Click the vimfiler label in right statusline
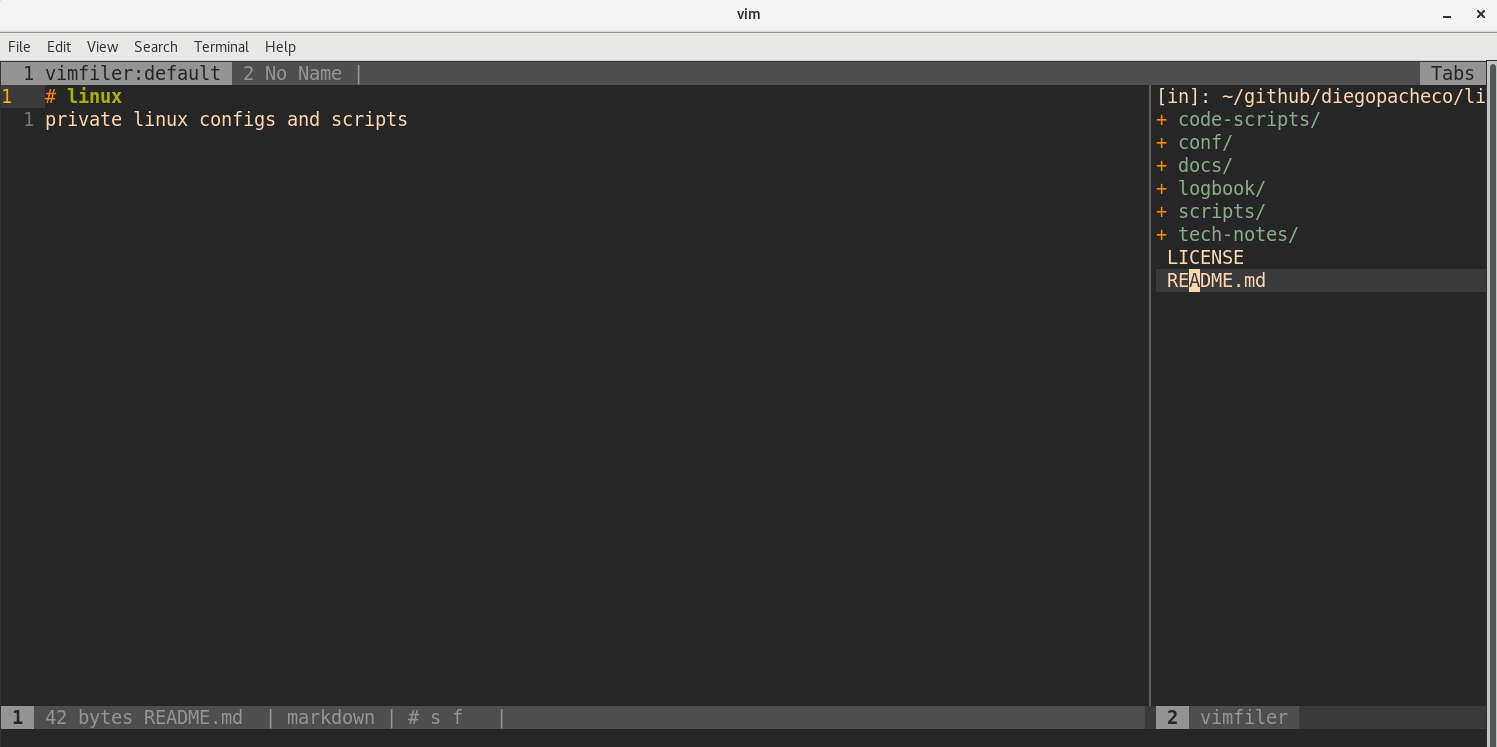Viewport: 1497px width, 747px height. pos(1244,717)
